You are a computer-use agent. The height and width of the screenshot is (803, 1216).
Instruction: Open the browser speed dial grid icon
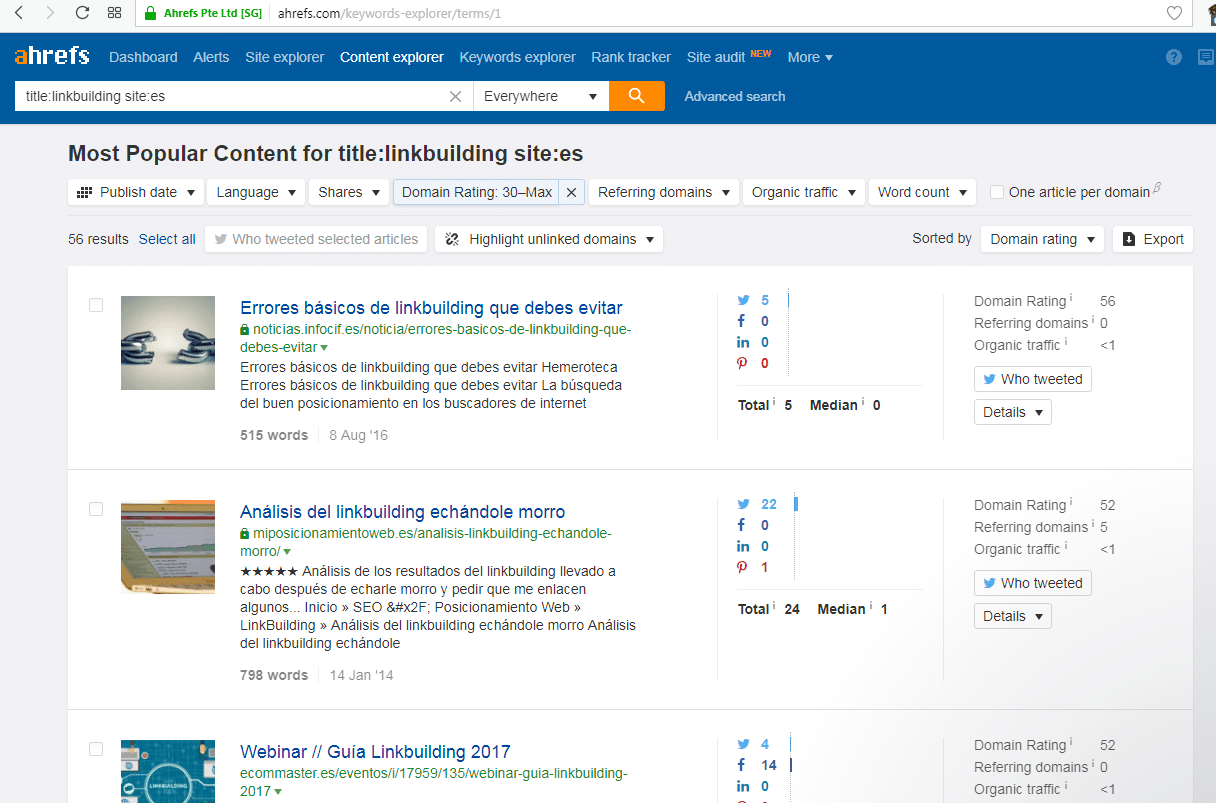coord(115,13)
